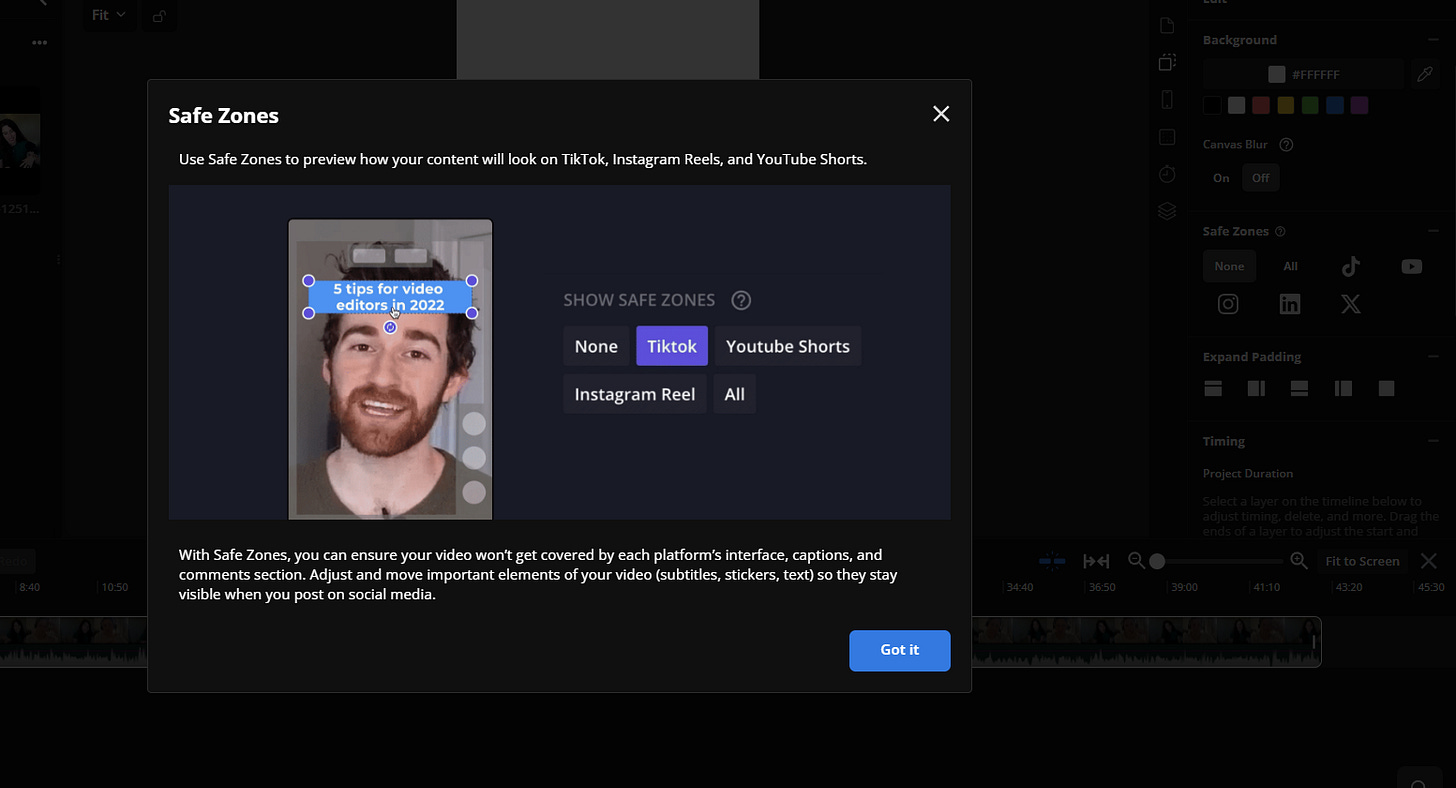The width and height of the screenshot is (1456, 788).
Task: Choose the green background swatch
Action: click(x=1310, y=105)
